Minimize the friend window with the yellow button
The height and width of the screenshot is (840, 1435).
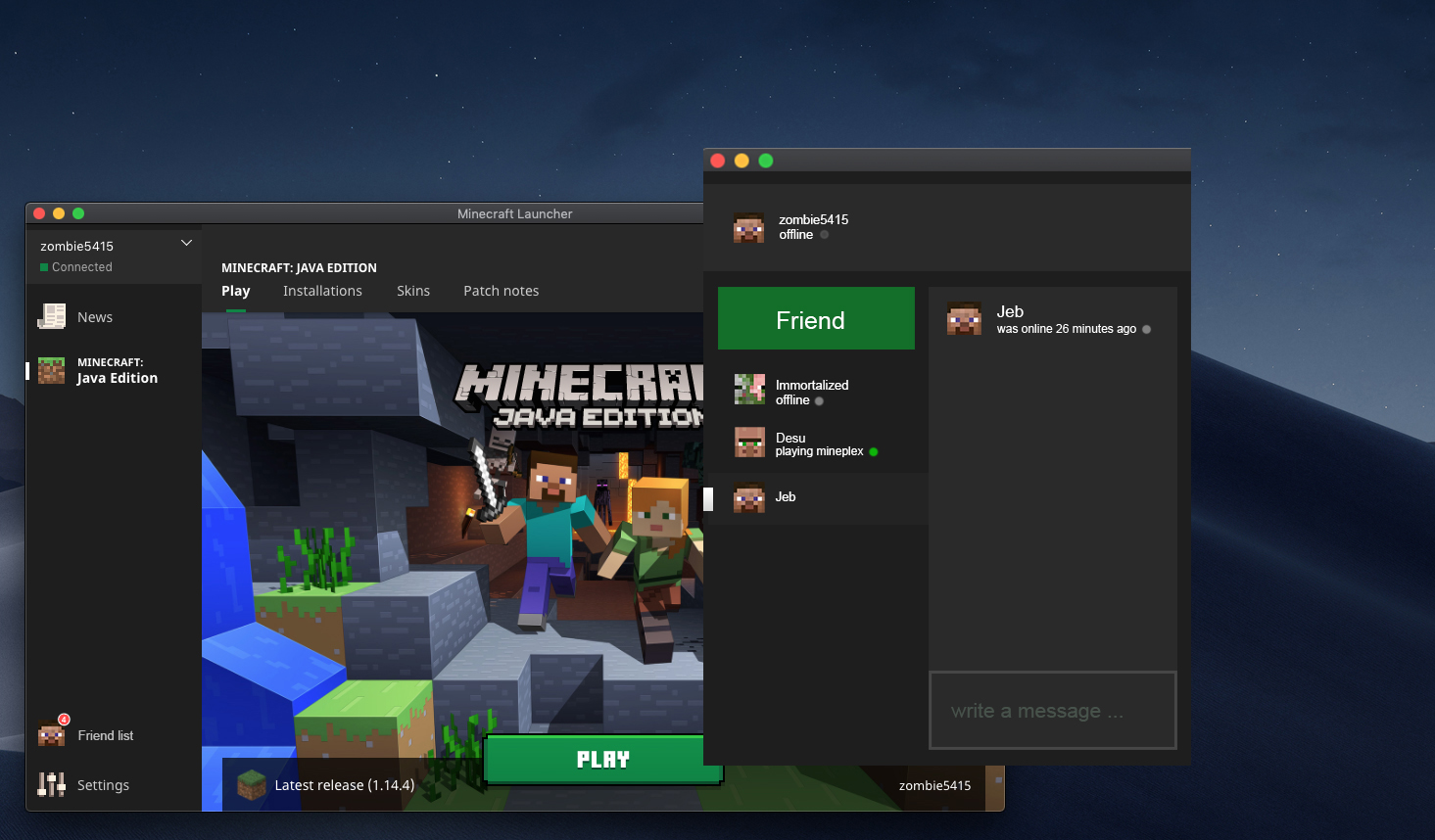point(741,161)
